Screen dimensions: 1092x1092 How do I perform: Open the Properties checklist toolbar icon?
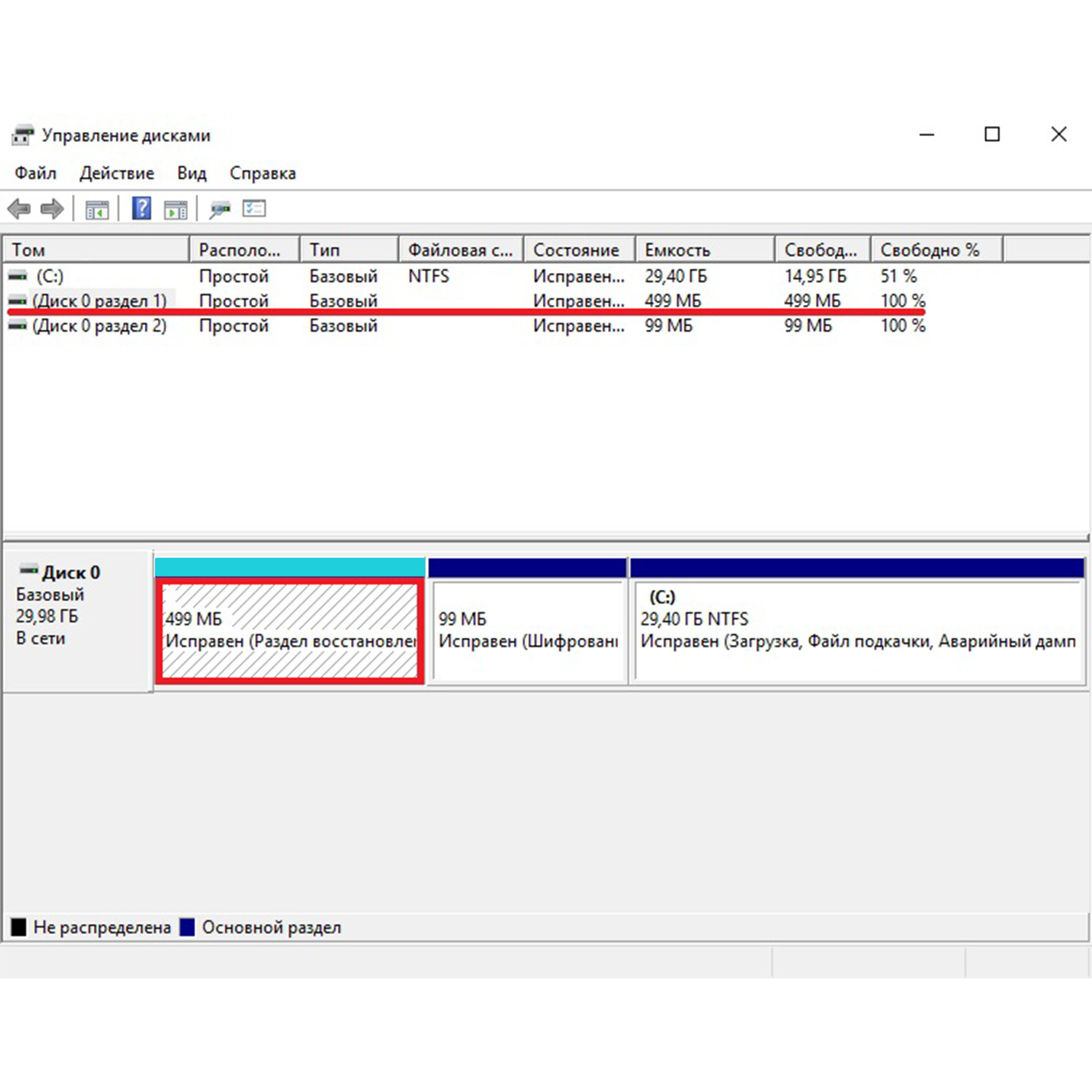254,209
